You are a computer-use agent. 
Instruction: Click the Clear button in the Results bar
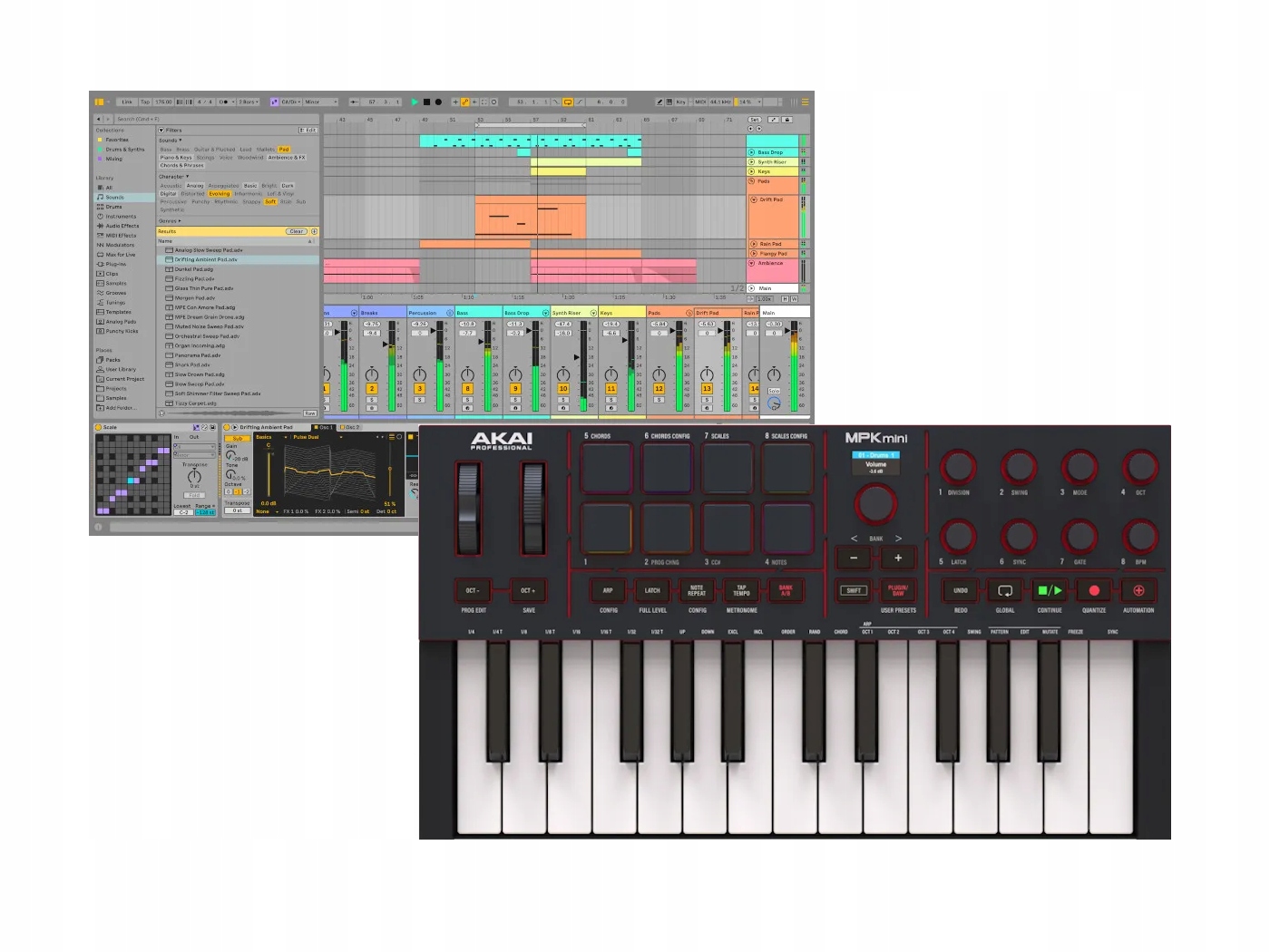296,231
